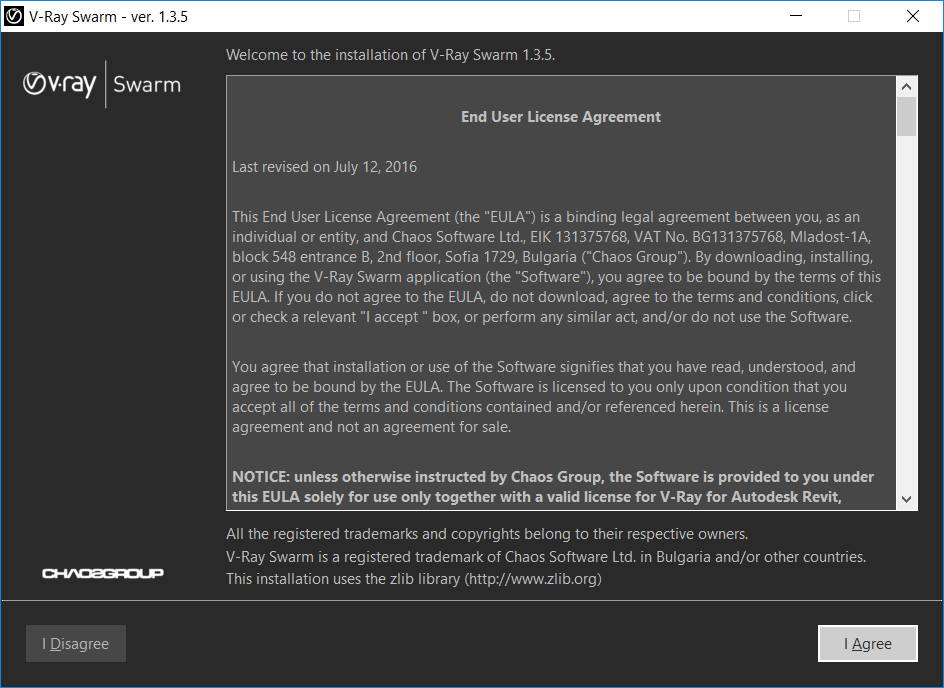This screenshot has width=944, height=688.
Task: Click the I Agree button
Action: tap(868, 643)
